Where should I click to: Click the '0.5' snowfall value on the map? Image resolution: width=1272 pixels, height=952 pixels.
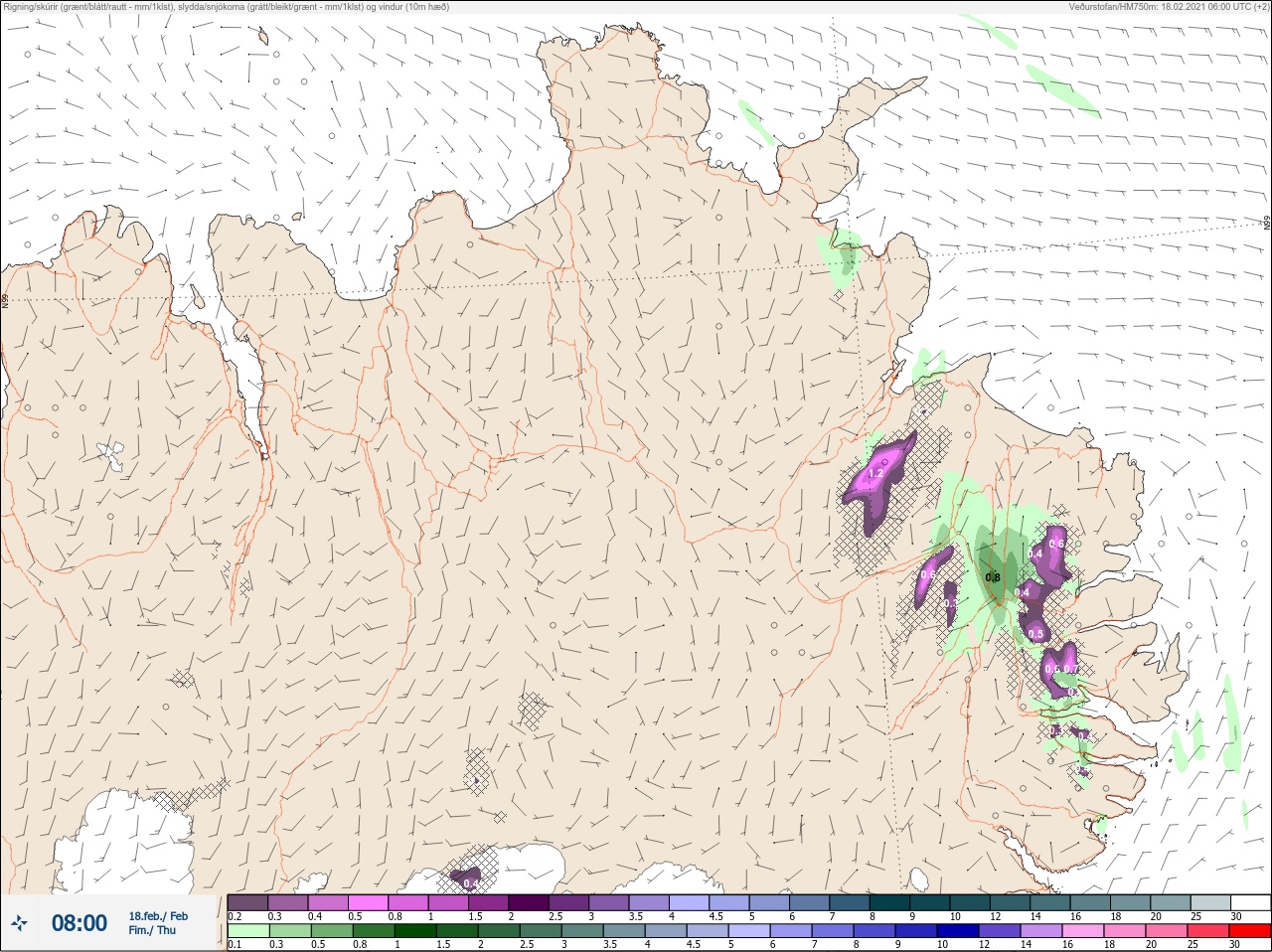point(1035,634)
